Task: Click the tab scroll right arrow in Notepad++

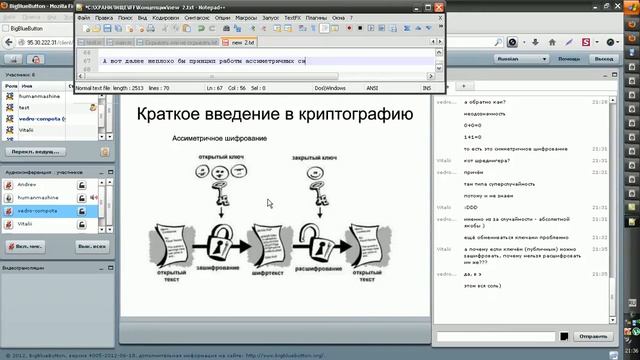Action: coord(440,42)
